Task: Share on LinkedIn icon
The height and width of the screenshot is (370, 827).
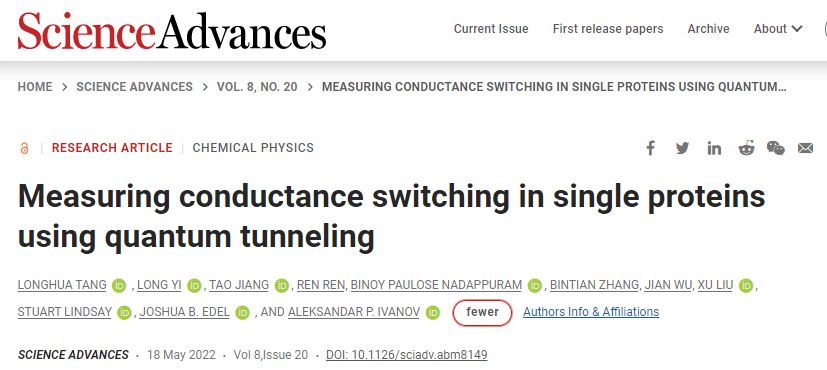Action: [x=714, y=148]
